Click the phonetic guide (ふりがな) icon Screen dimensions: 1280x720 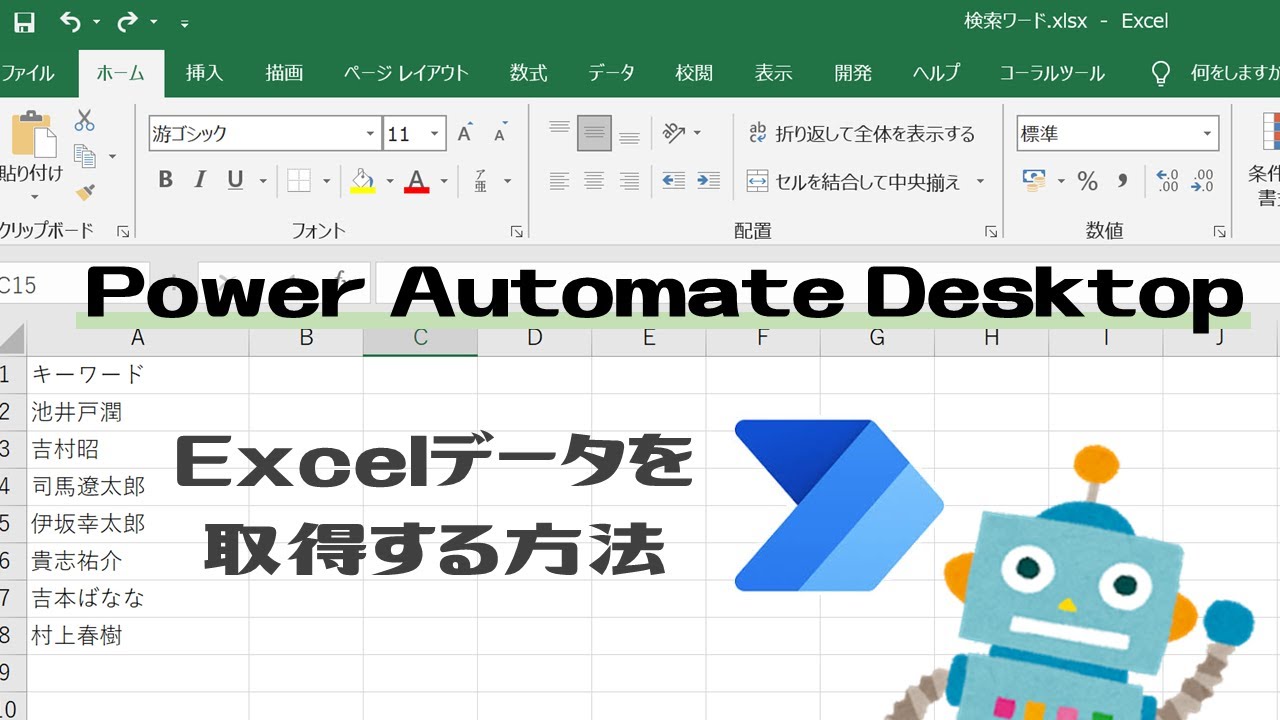(x=481, y=181)
